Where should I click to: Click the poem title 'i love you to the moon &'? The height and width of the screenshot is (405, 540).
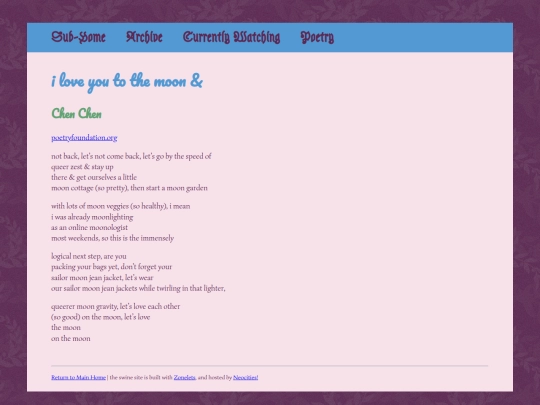tap(127, 81)
